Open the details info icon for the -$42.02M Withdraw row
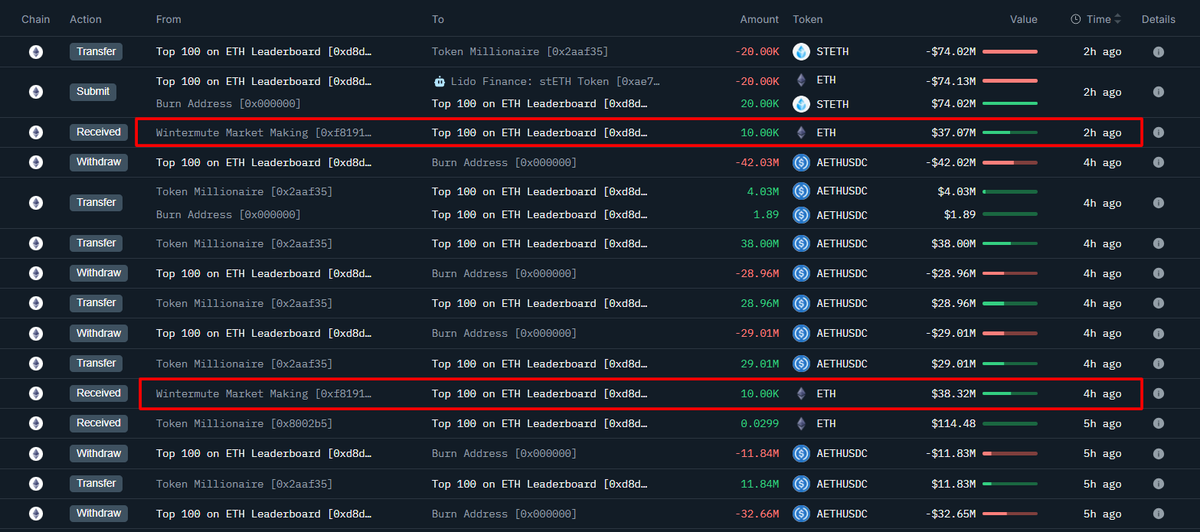Viewport: 1200px width, 532px height. pyautogui.click(x=1158, y=162)
